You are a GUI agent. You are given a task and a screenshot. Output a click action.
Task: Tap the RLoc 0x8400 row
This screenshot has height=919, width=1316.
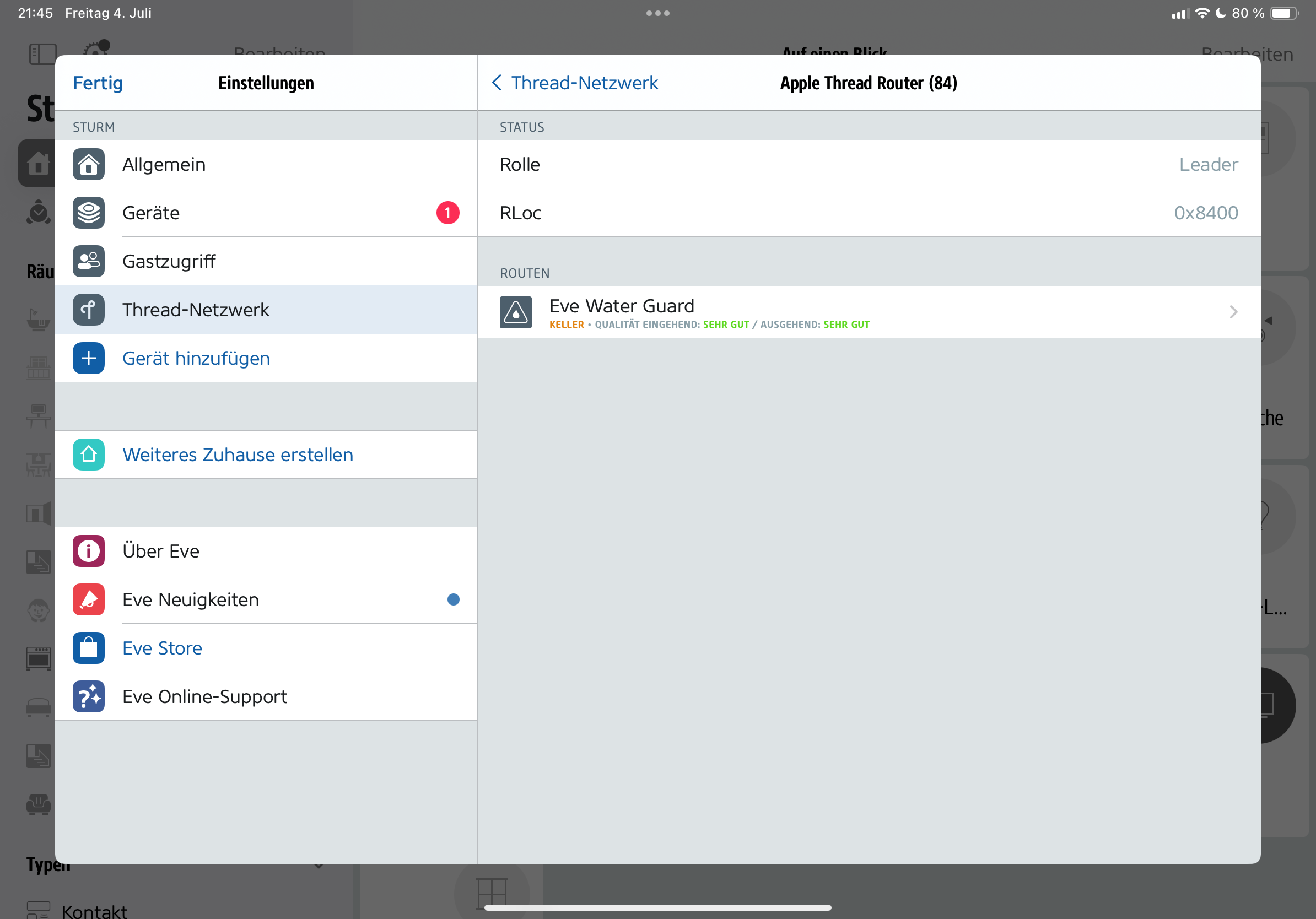point(869,213)
